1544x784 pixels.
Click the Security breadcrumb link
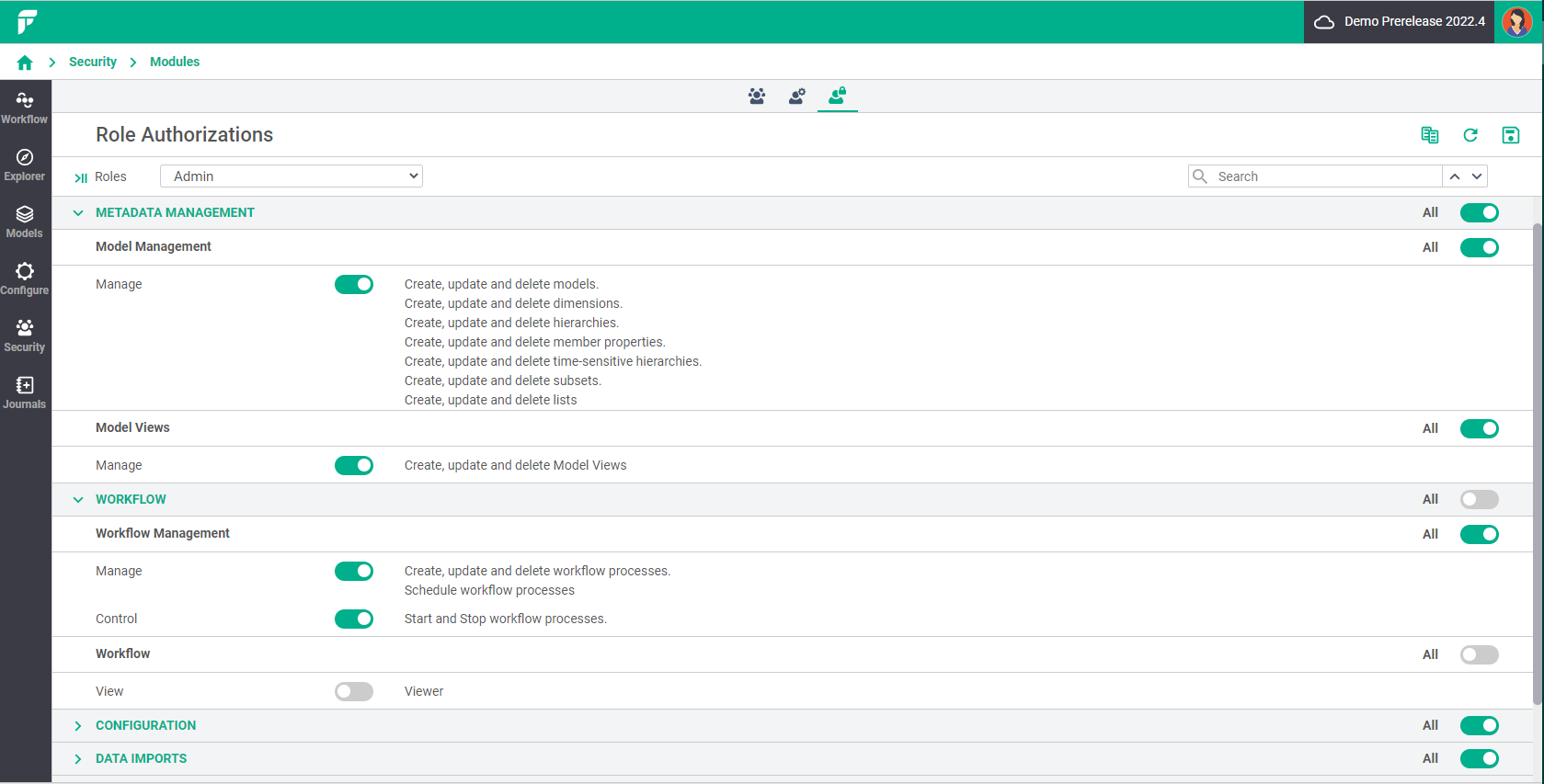click(93, 62)
